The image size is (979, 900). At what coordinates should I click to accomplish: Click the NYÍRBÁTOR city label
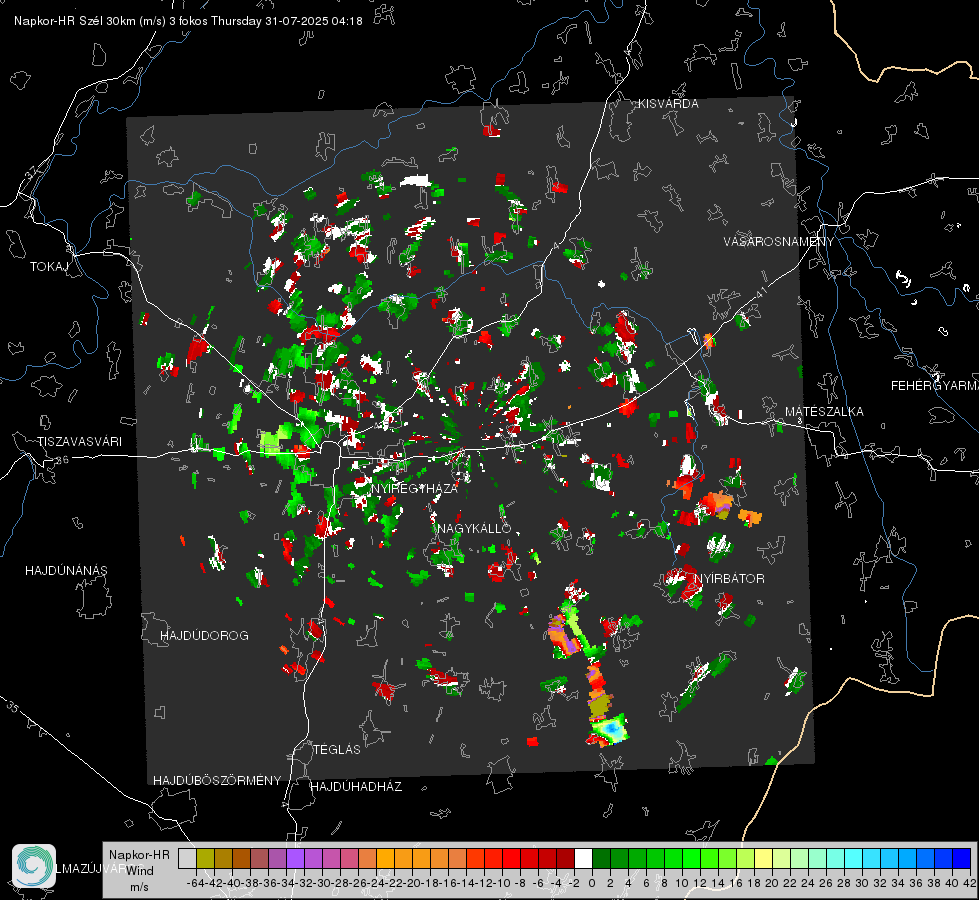(729, 579)
